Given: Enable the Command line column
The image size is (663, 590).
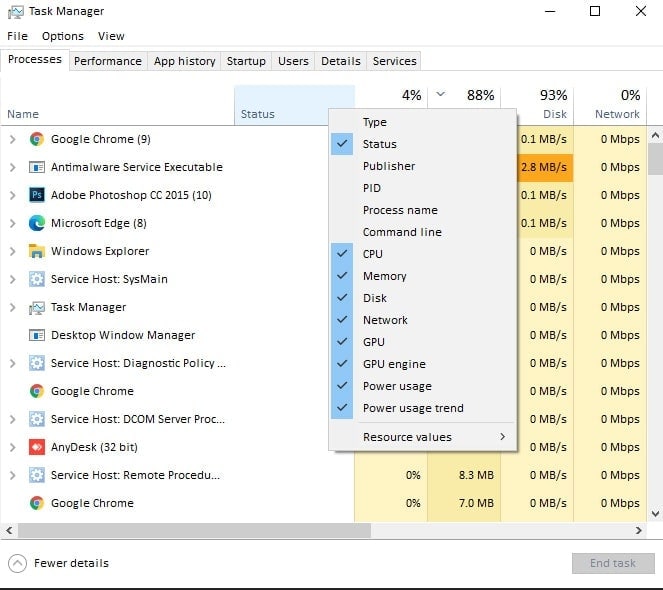Looking at the screenshot, I should click(423, 232).
